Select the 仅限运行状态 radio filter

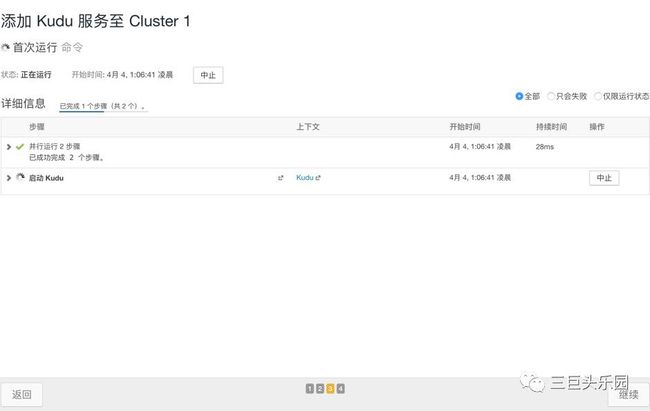point(598,96)
